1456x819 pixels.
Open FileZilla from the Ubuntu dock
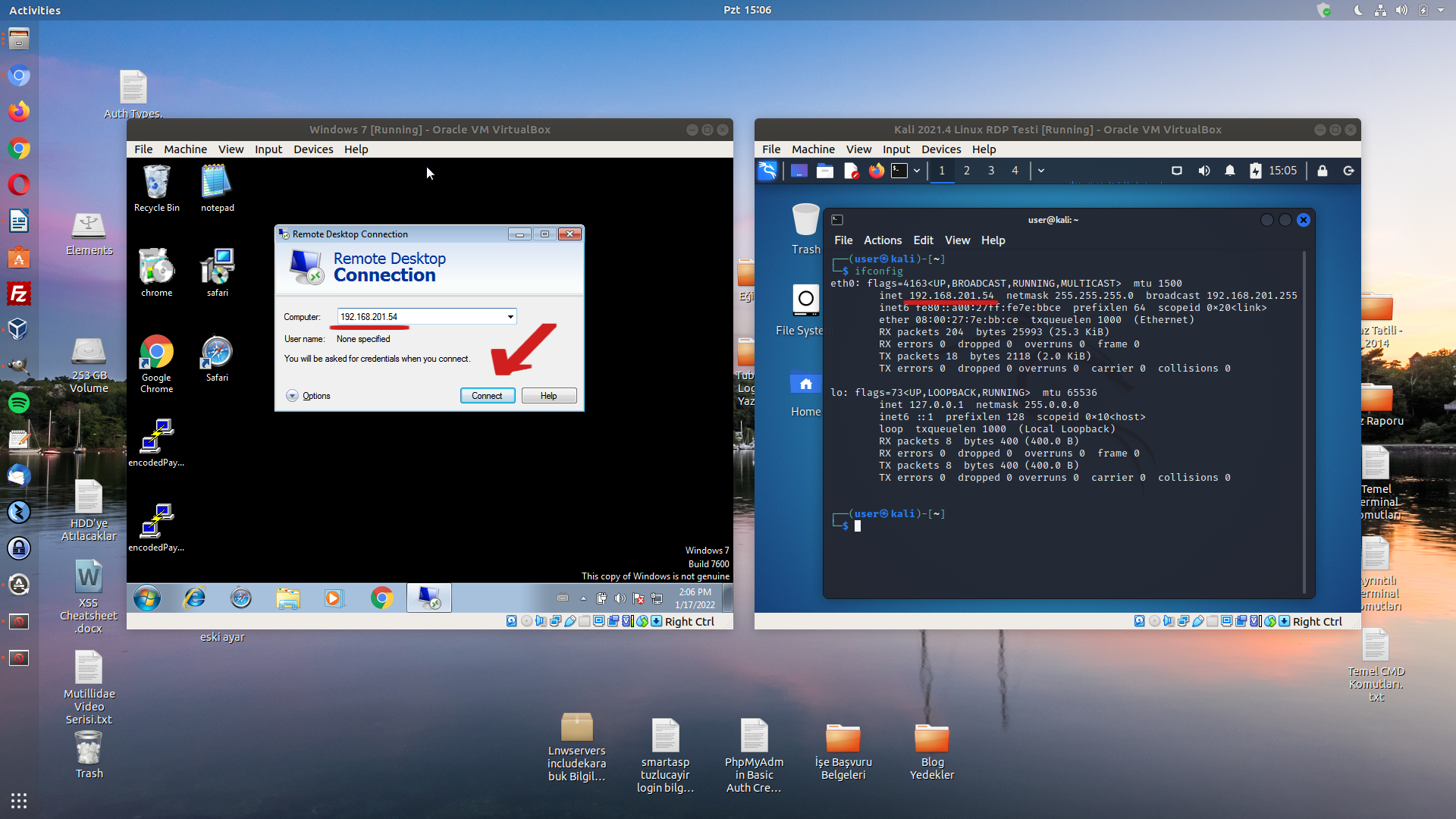(x=19, y=293)
